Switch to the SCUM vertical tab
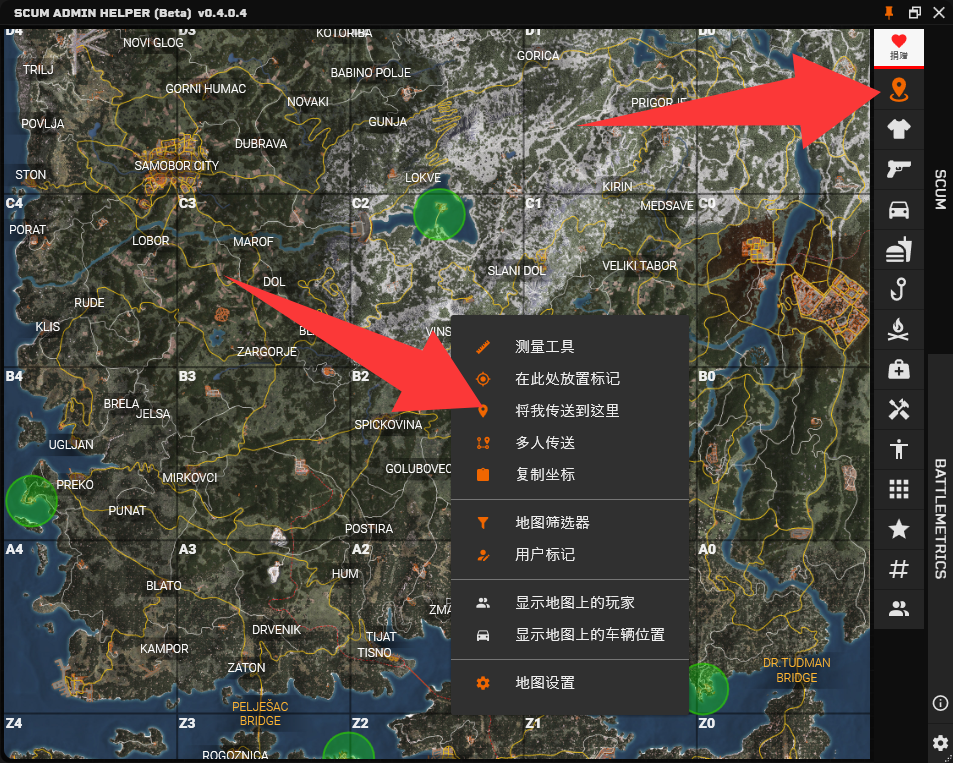 [x=940, y=190]
